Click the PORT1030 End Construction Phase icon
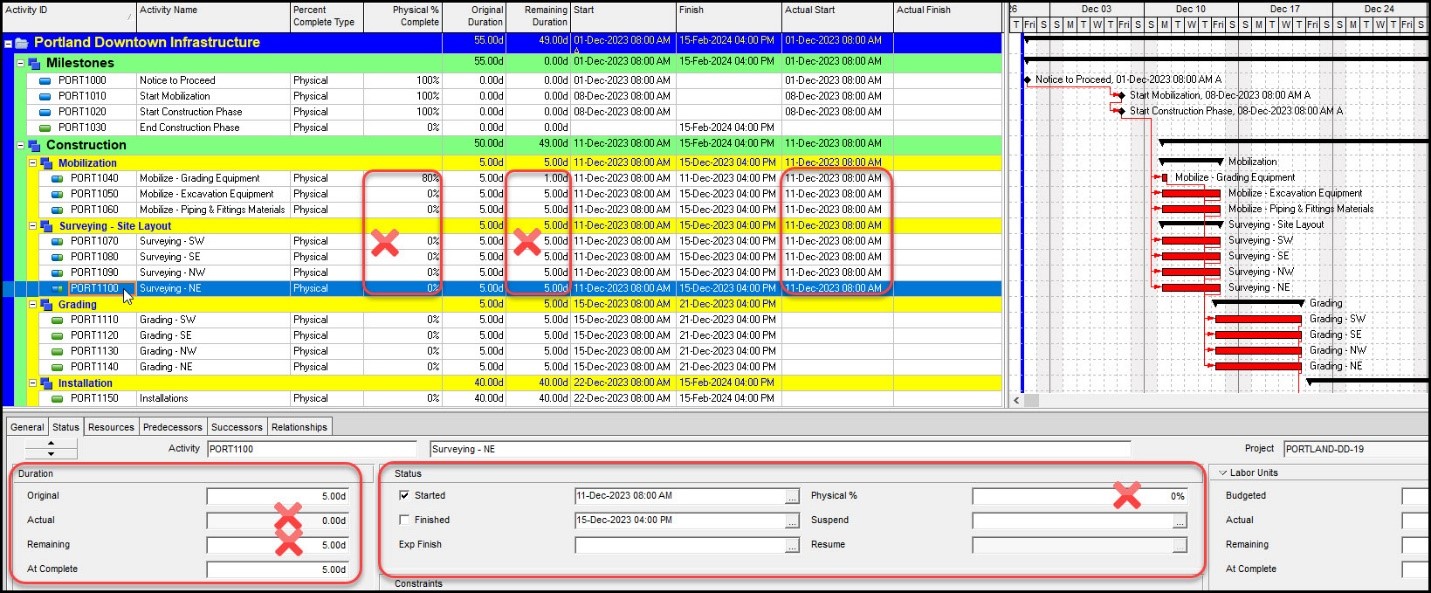 45,128
